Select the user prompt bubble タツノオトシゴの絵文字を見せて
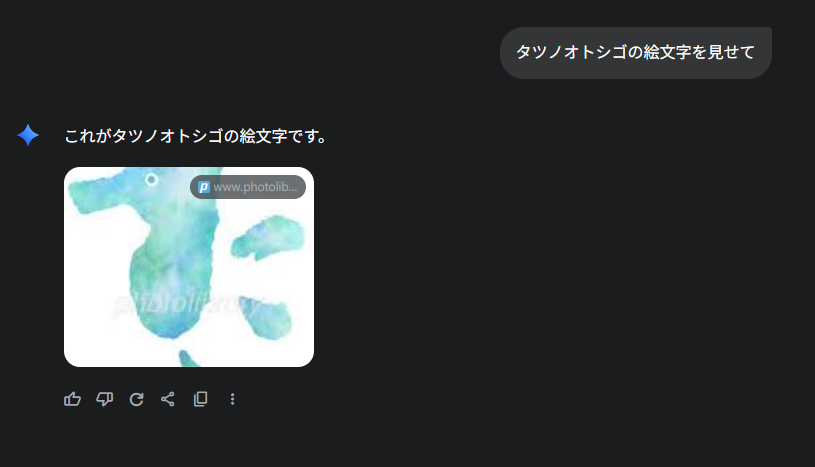 point(636,53)
